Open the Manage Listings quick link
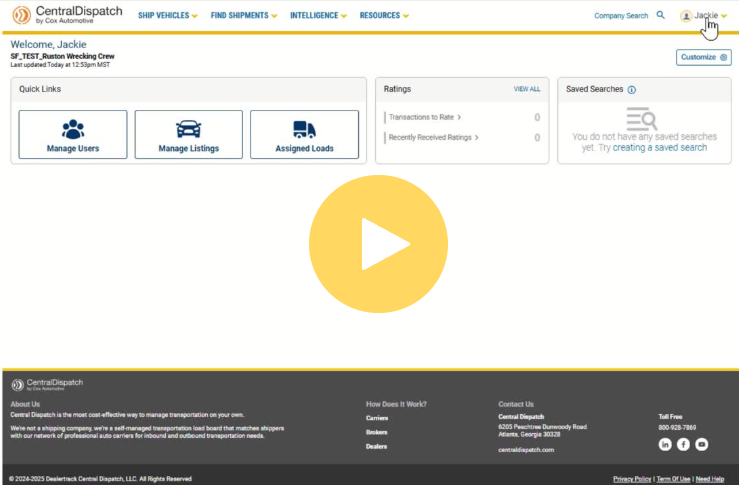Screen dimensions: 739x487 [188, 135]
